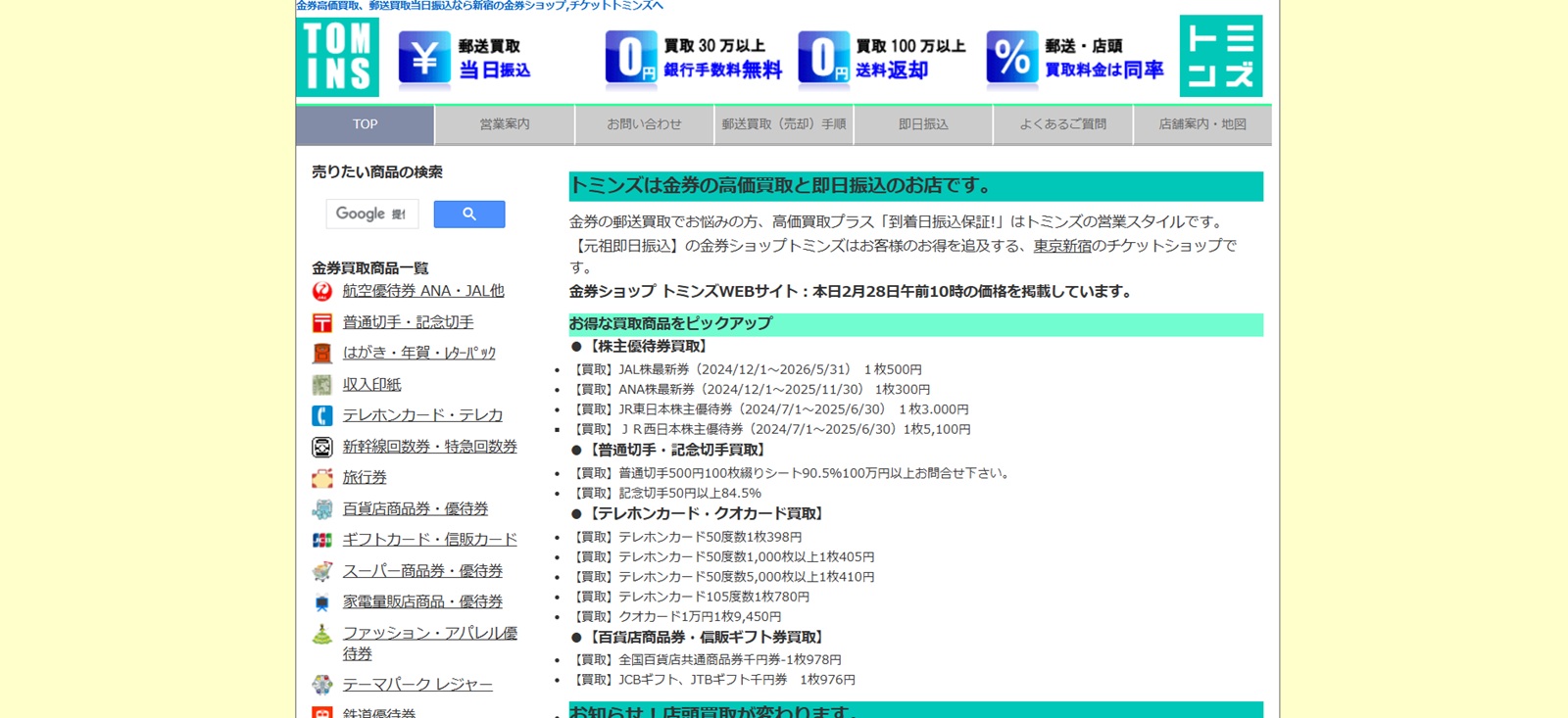Click the JCBギフト、JTBギフト千円券 entry
Screen dimensions: 1568x718
tap(712, 680)
